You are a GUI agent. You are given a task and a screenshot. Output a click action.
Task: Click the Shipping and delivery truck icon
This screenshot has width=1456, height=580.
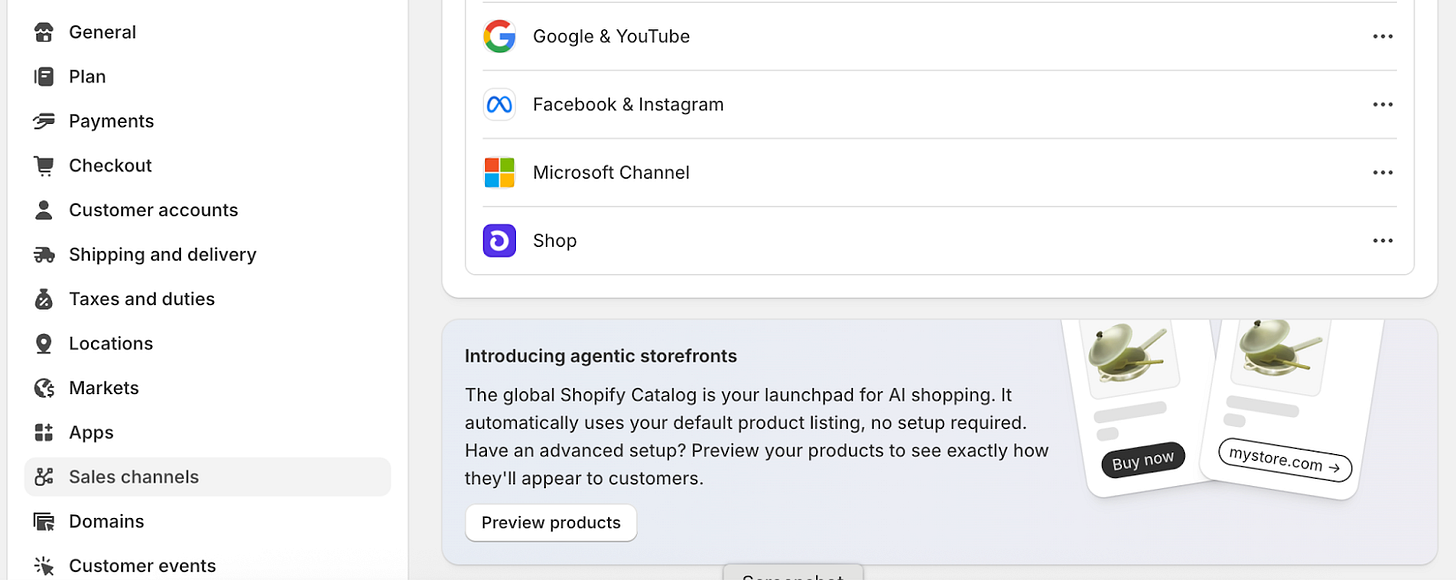point(43,255)
